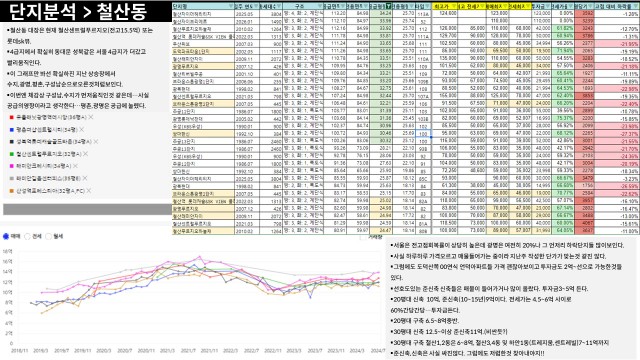Click the gray horizontal bar below the legend
The height and width of the screenshot is (360, 640).
click(x=87, y=209)
